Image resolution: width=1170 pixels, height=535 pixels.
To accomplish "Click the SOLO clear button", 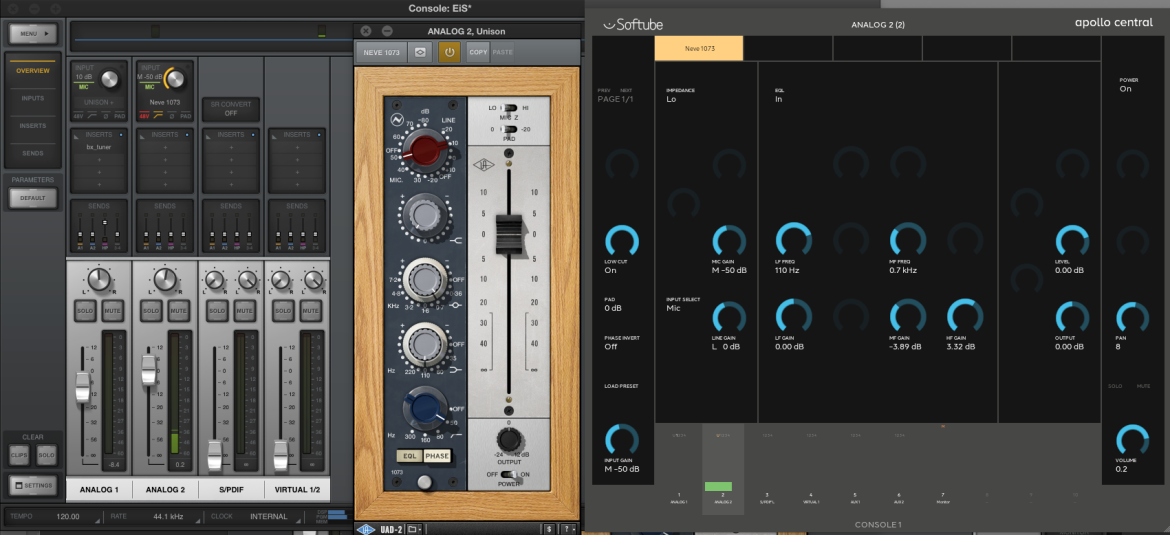I will pyautogui.click(x=46, y=454).
